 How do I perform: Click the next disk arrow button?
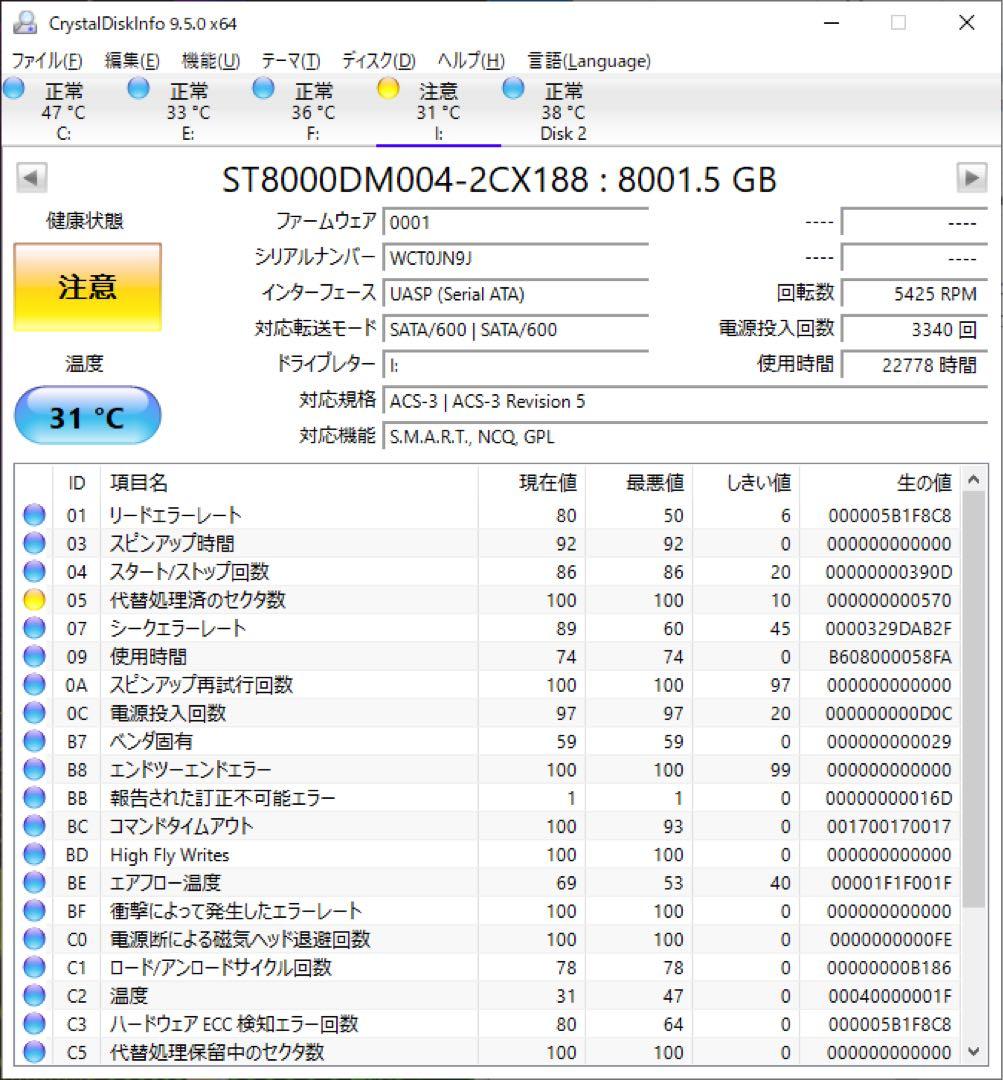tap(971, 177)
